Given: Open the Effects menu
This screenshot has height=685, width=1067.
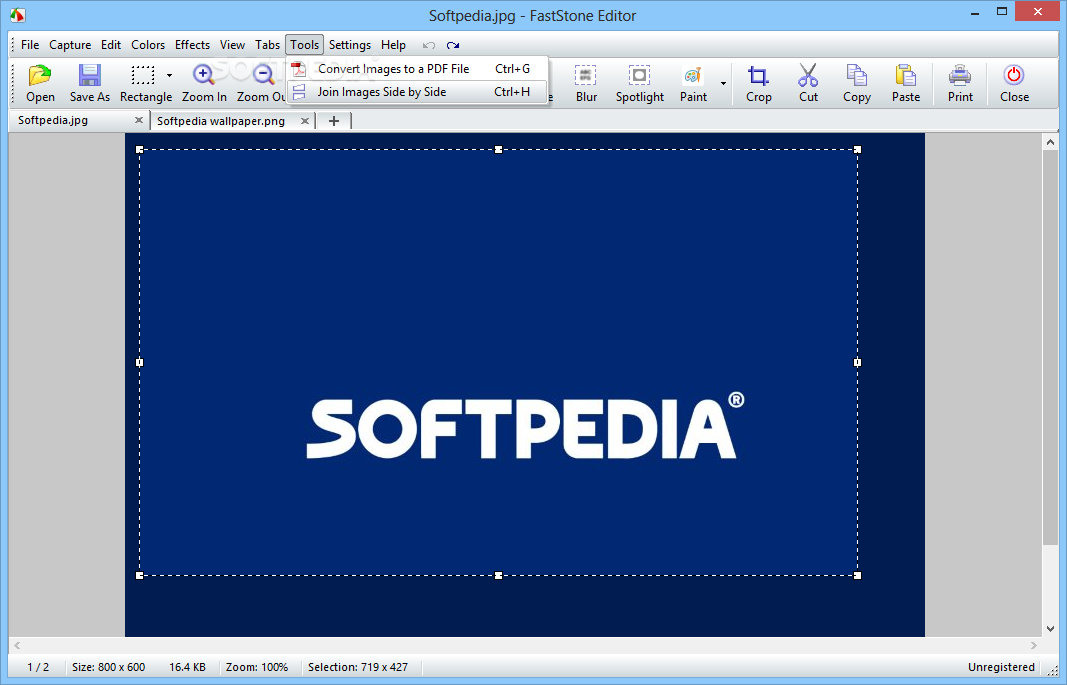Looking at the screenshot, I should pyautogui.click(x=193, y=45).
